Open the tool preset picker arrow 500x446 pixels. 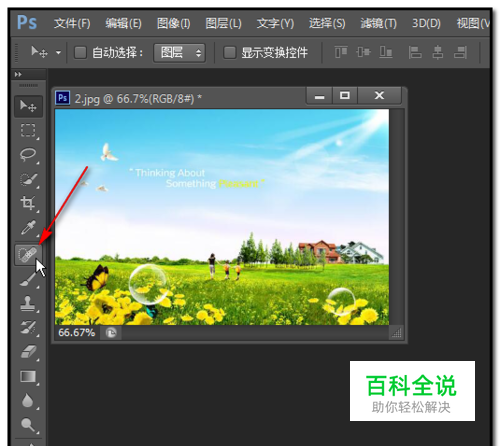coord(58,53)
